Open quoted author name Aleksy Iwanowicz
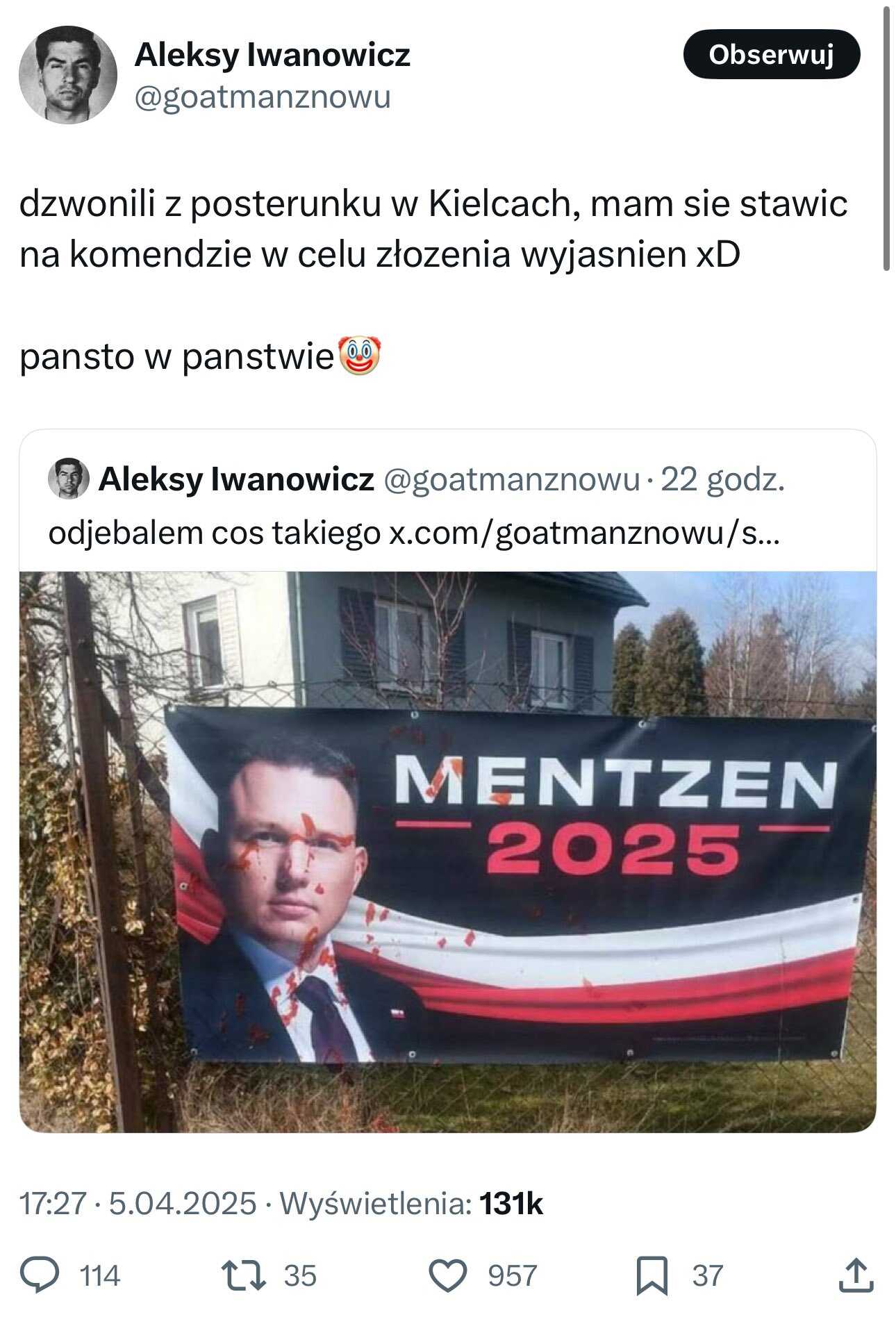This screenshot has width=896, height=1317. pos(236,479)
